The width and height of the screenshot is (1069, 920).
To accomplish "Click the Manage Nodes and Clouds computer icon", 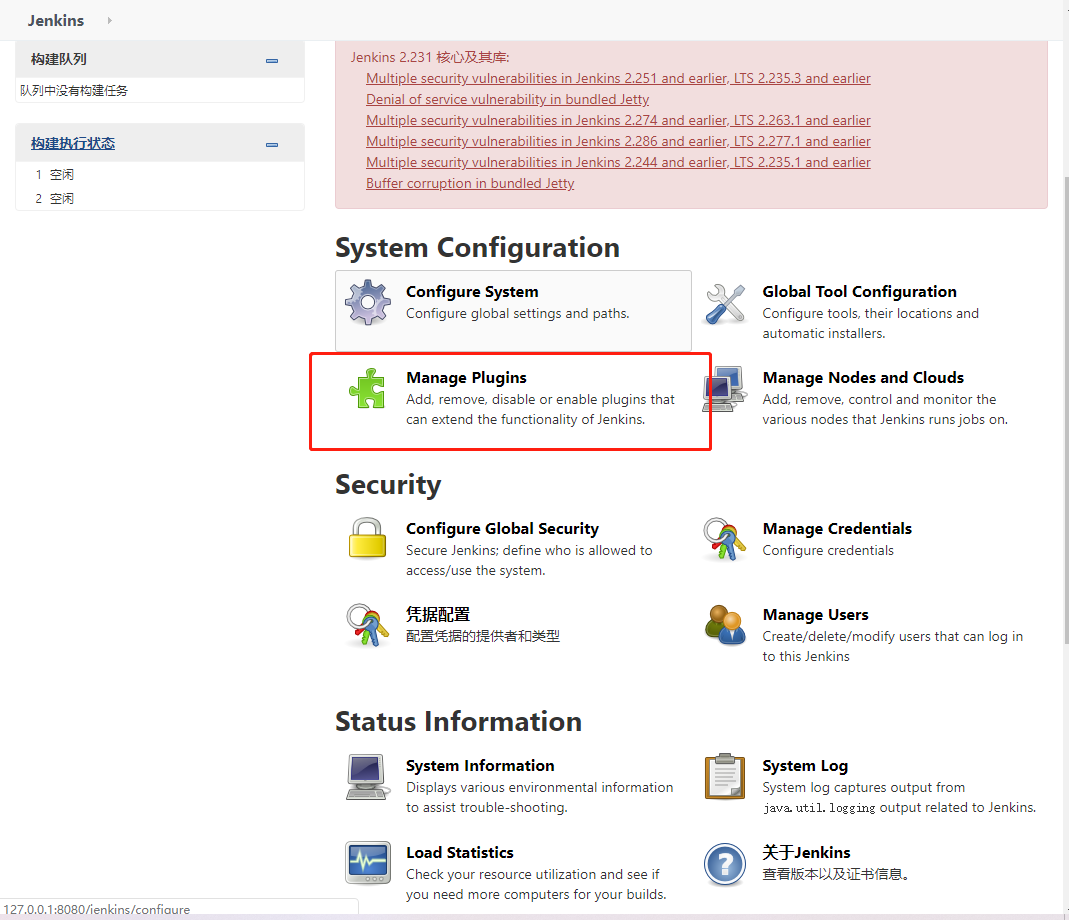I will 725,389.
